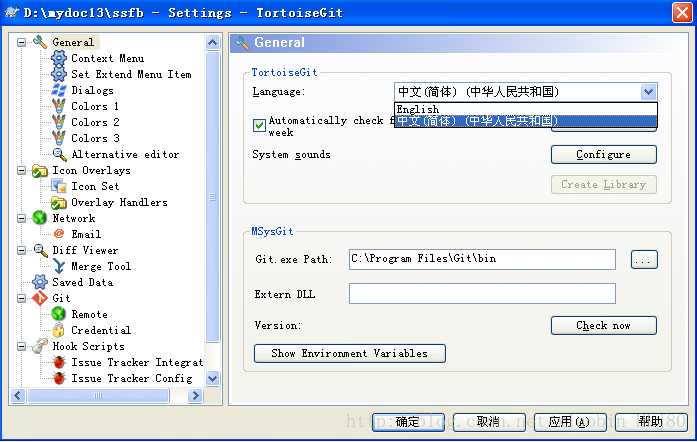Image resolution: width=697 pixels, height=442 pixels.
Task: Click the Language combo box arrow
Action: pos(649,92)
